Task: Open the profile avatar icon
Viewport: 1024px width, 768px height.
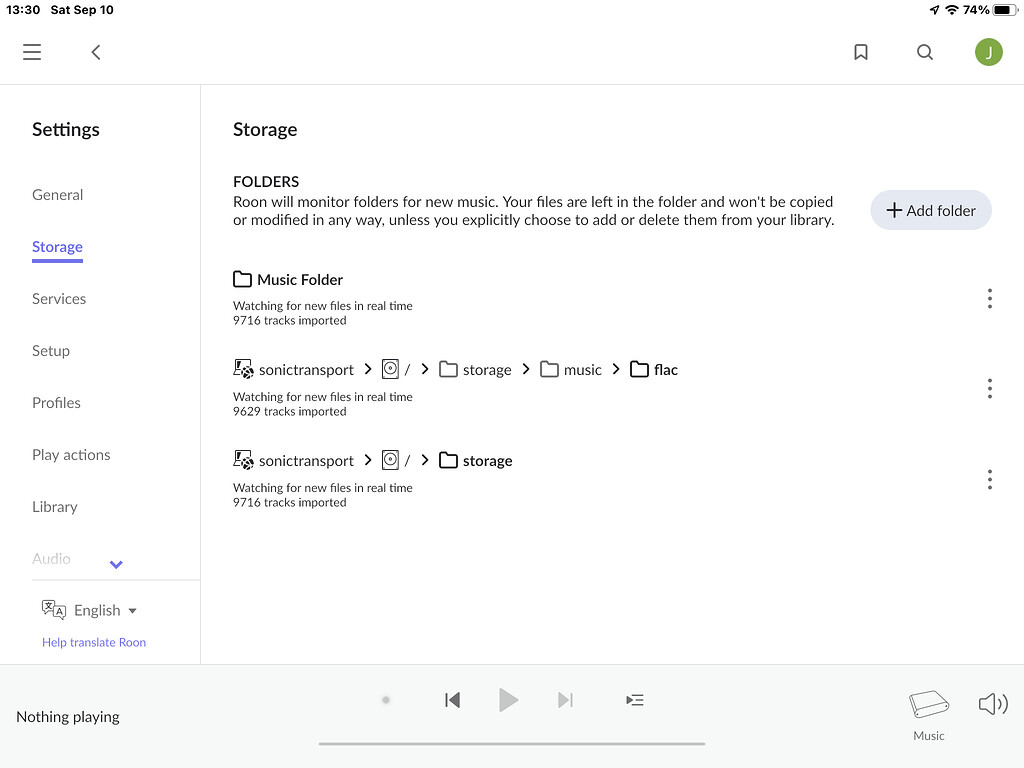Action: [x=988, y=51]
